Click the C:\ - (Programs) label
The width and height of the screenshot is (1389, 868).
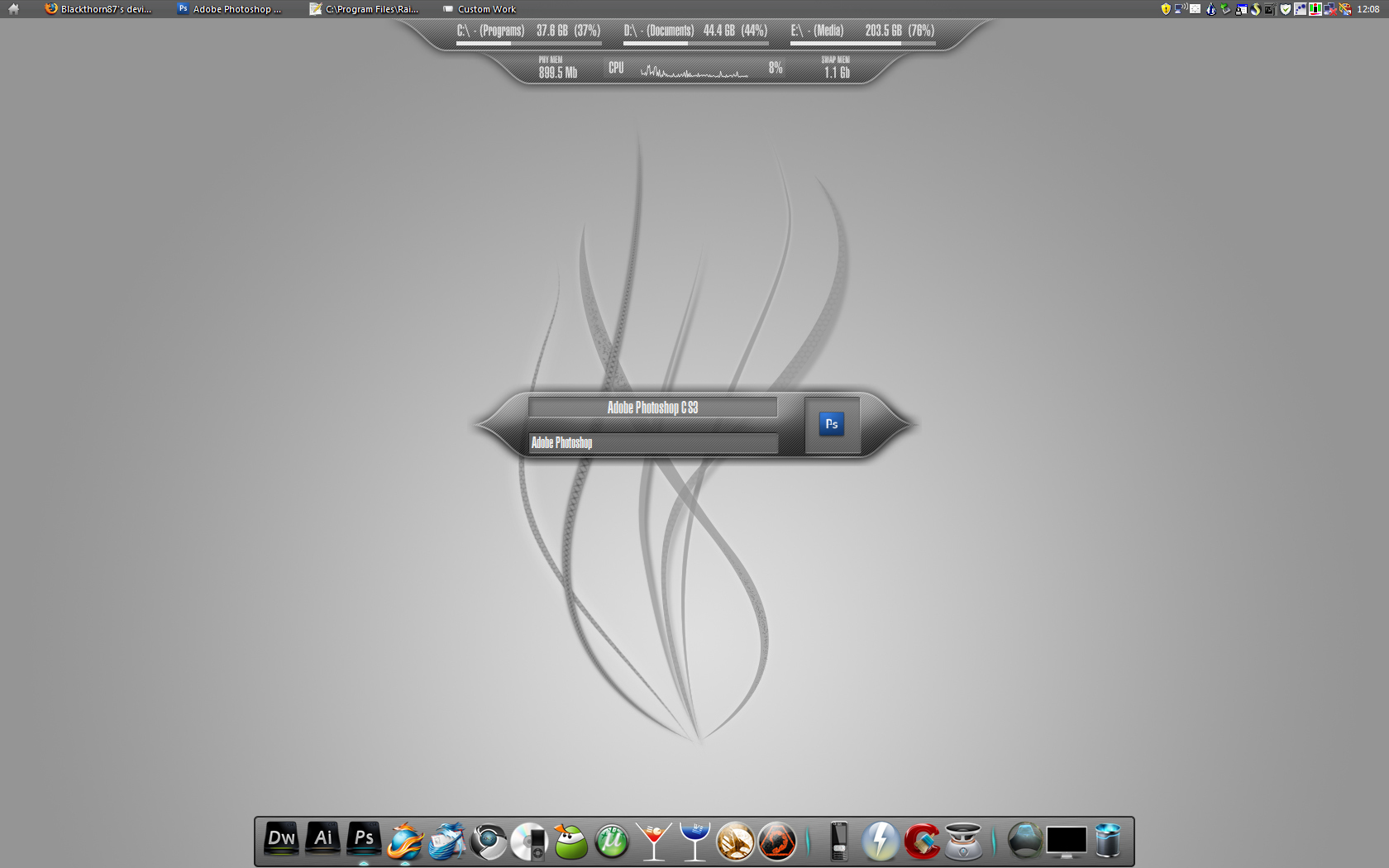click(x=490, y=31)
